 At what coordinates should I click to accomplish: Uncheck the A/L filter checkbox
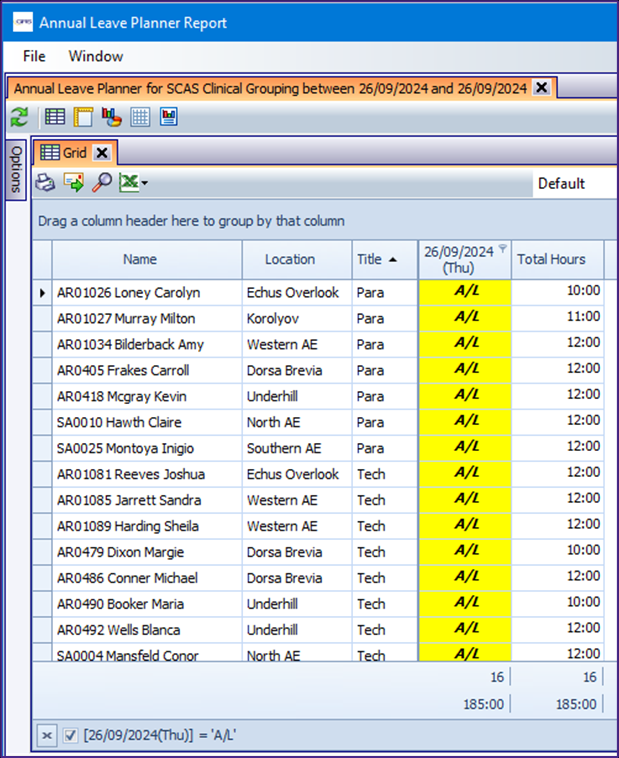(71, 736)
